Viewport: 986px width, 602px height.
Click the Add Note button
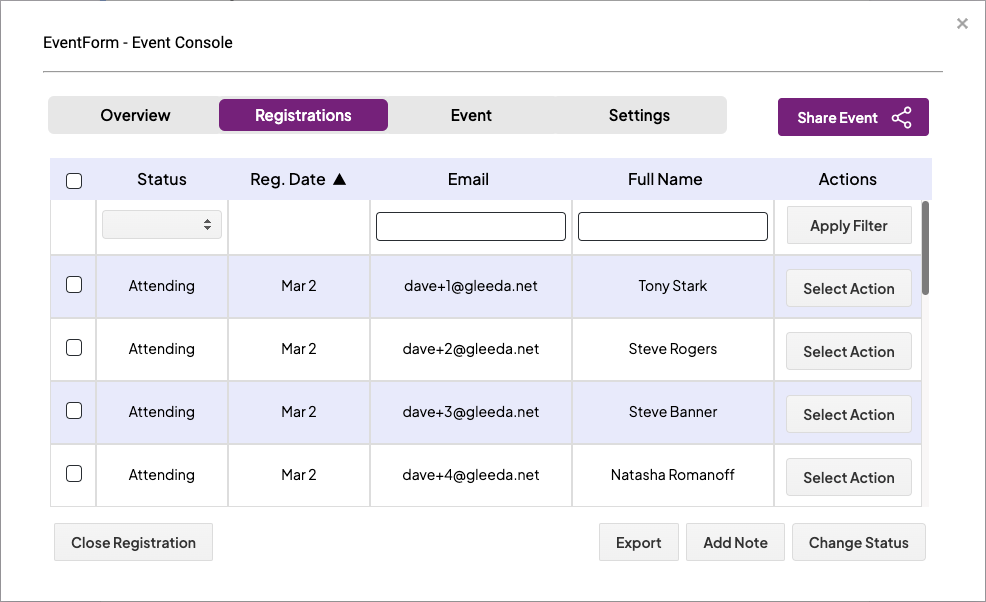coord(735,542)
